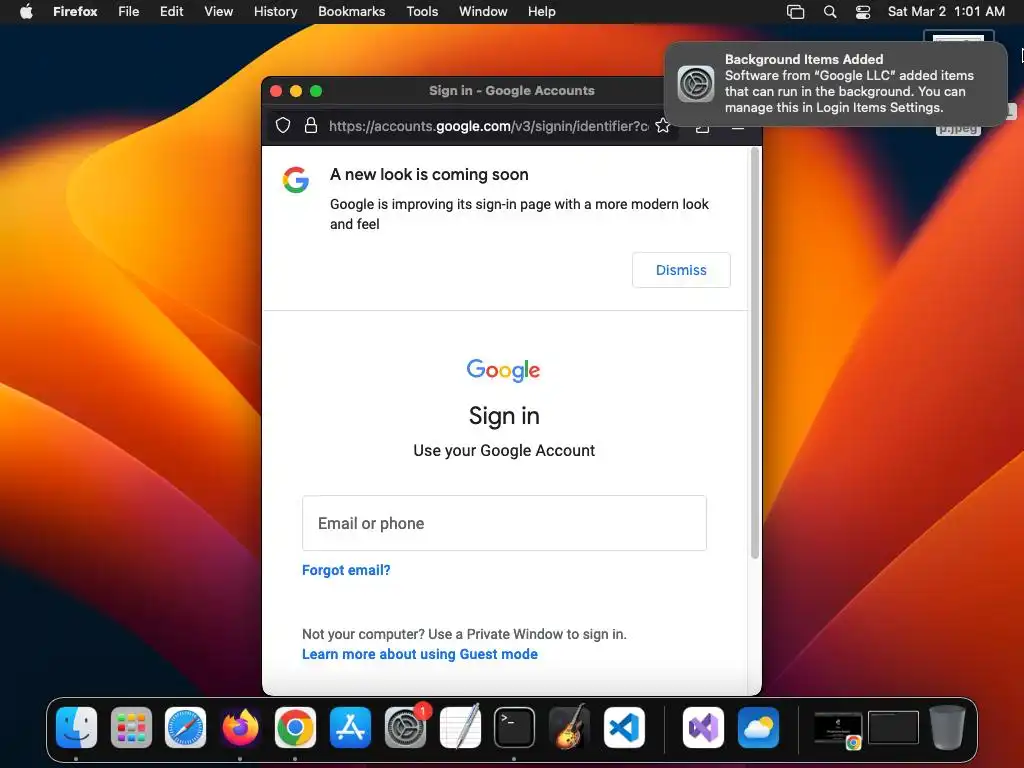The width and height of the screenshot is (1024, 768).
Task: Launch Terminal from the Dock
Action: pos(515,727)
